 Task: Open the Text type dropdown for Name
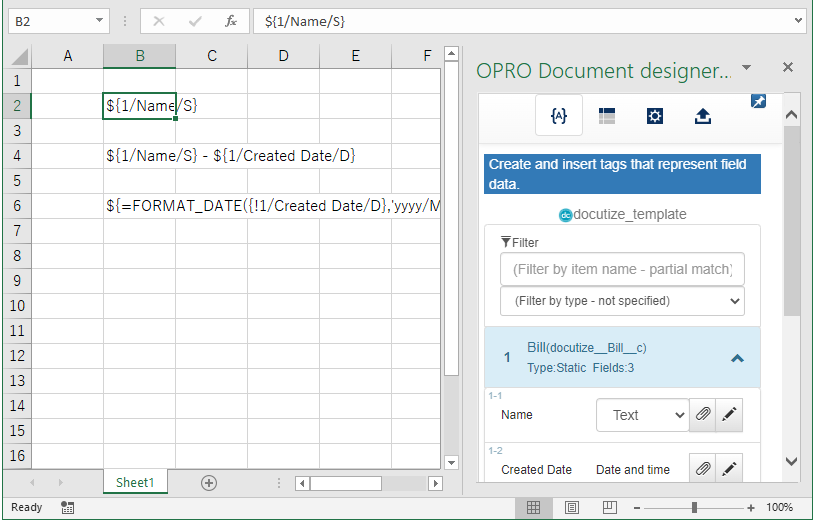pyautogui.click(x=642, y=415)
